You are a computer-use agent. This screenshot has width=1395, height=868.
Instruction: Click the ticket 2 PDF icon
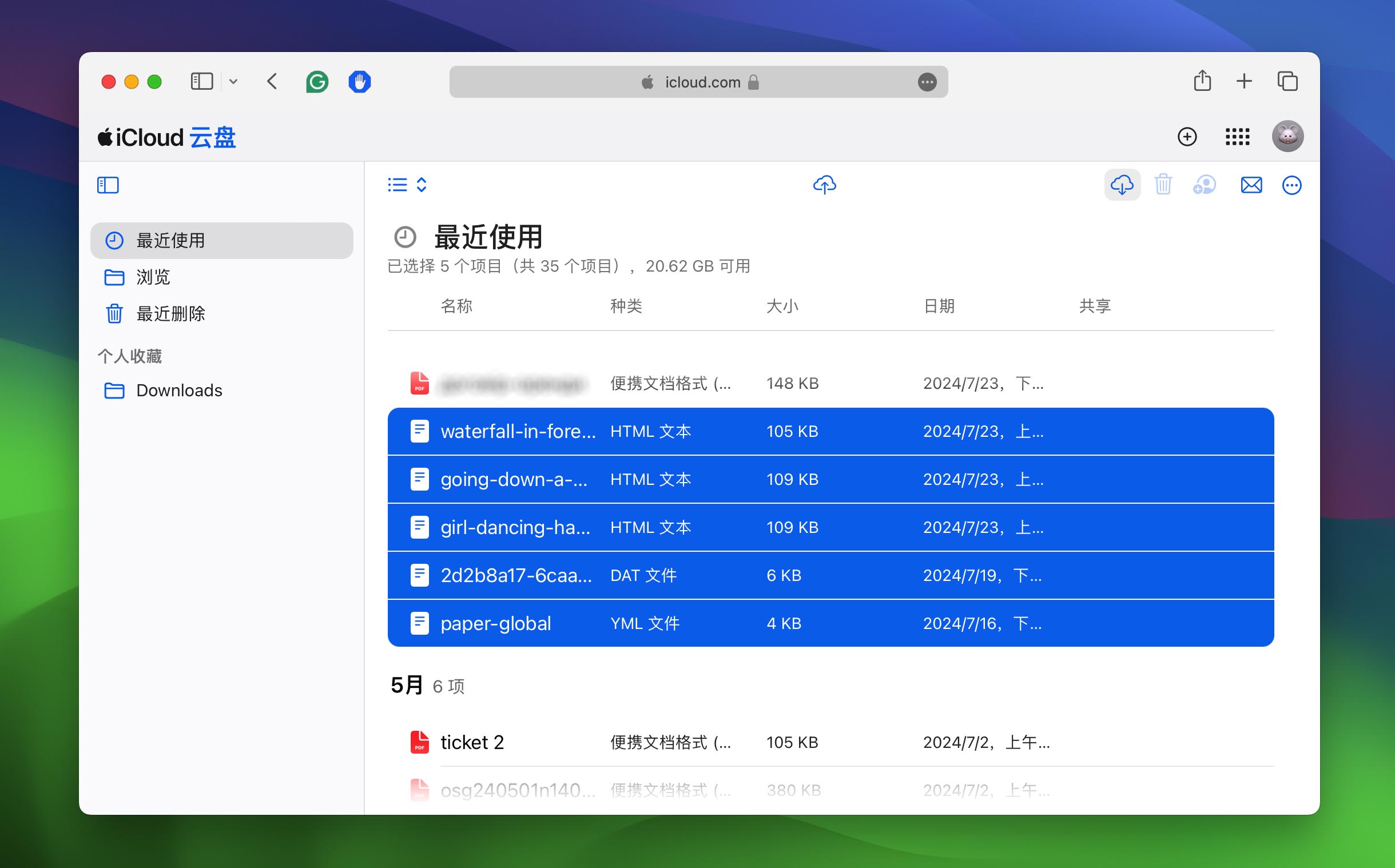420,742
